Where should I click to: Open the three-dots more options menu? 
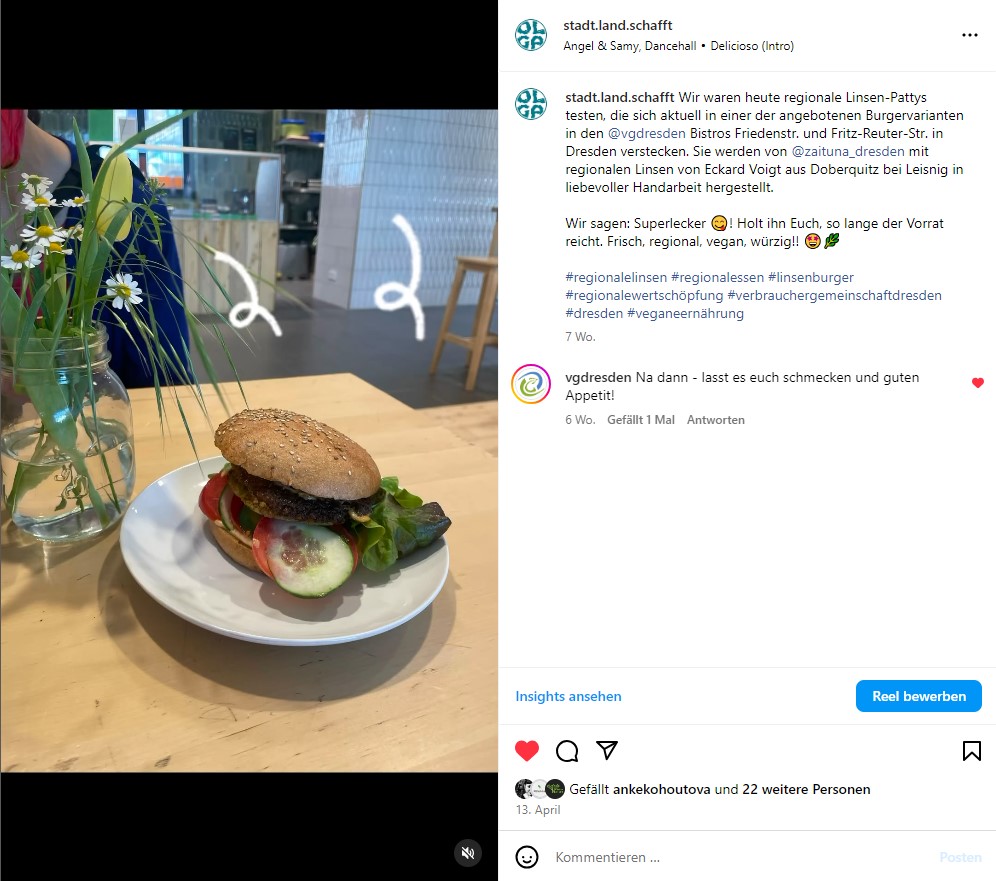point(969,35)
